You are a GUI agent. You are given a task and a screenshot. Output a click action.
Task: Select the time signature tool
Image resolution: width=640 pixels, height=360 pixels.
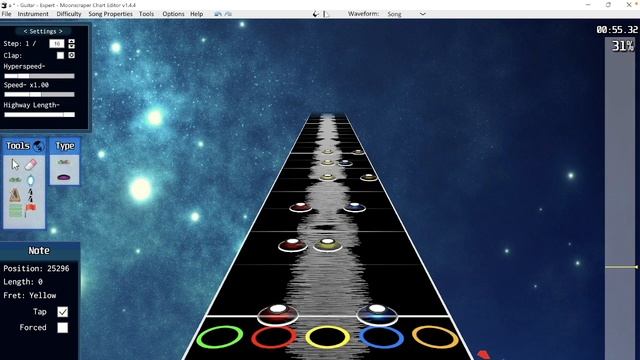[31, 195]
